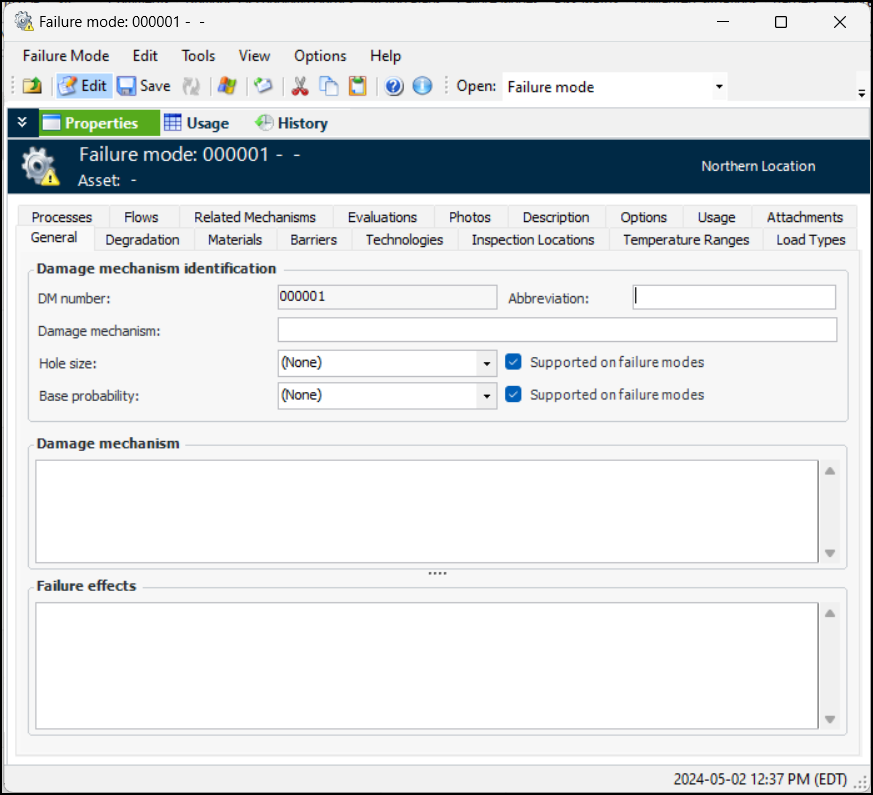Toggle Edit mode in the toolbar

tap(83, 87)
